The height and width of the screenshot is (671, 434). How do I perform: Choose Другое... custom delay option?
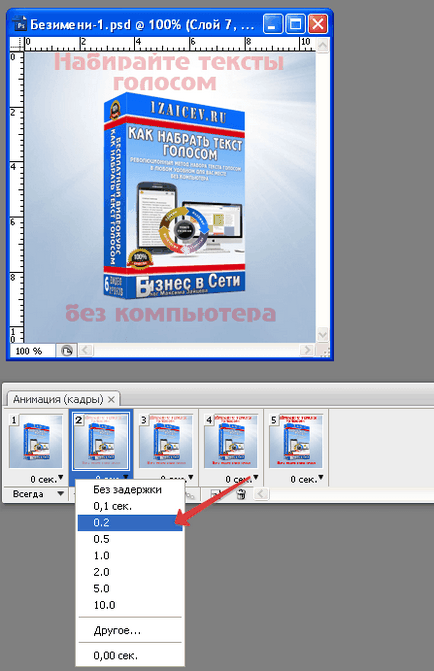[x=130, y=630]
